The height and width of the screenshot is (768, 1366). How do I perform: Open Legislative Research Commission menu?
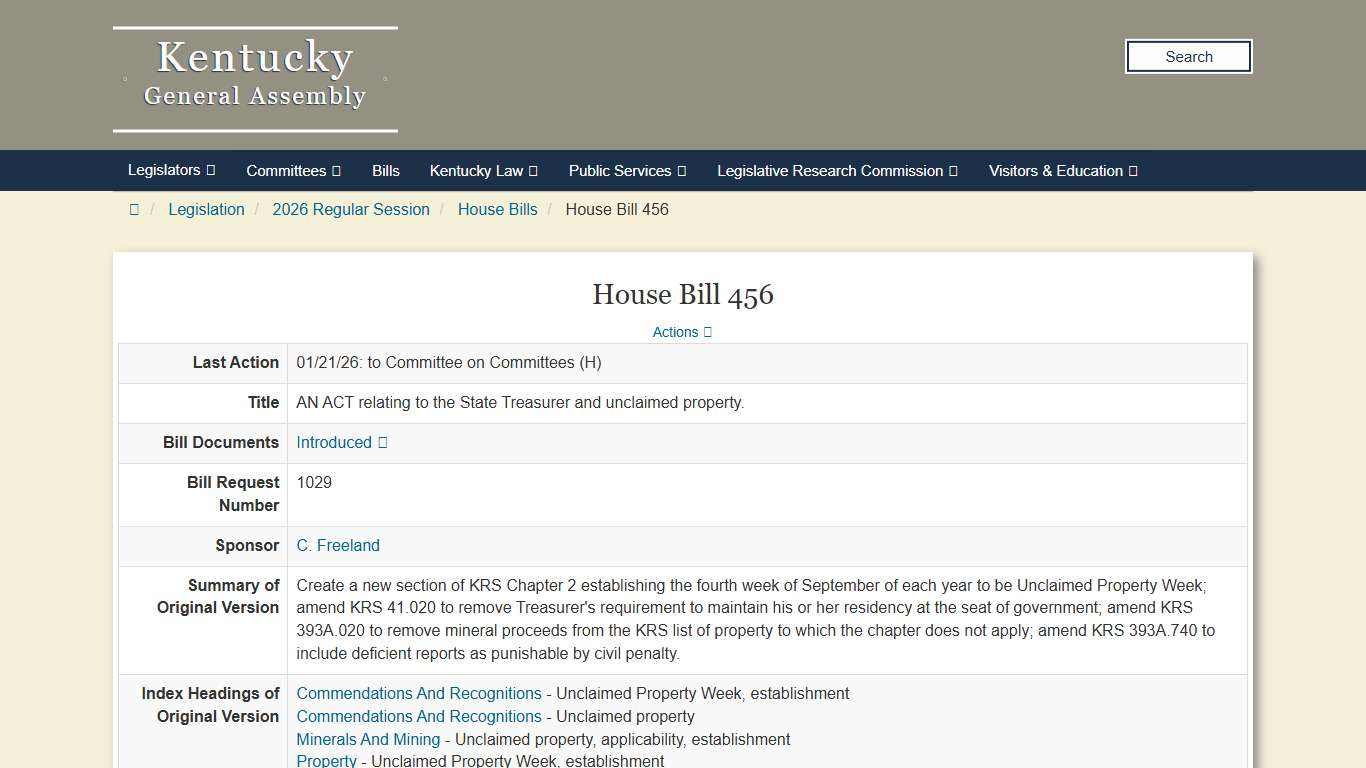(837, 171)
